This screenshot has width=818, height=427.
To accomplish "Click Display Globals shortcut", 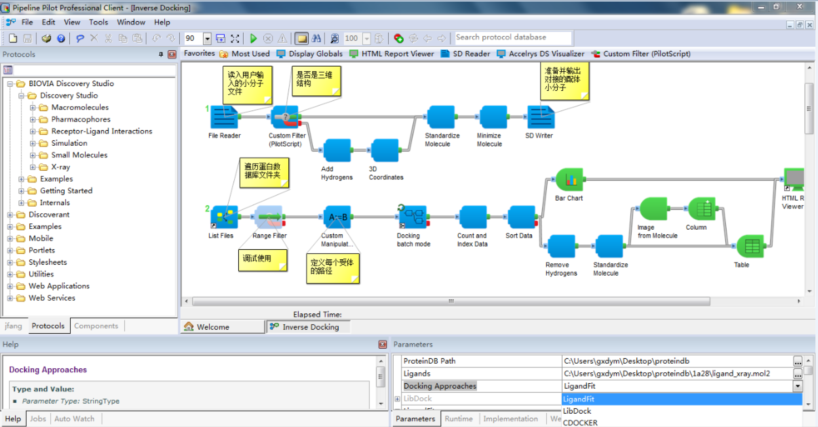I will click(x=310, y=54).
